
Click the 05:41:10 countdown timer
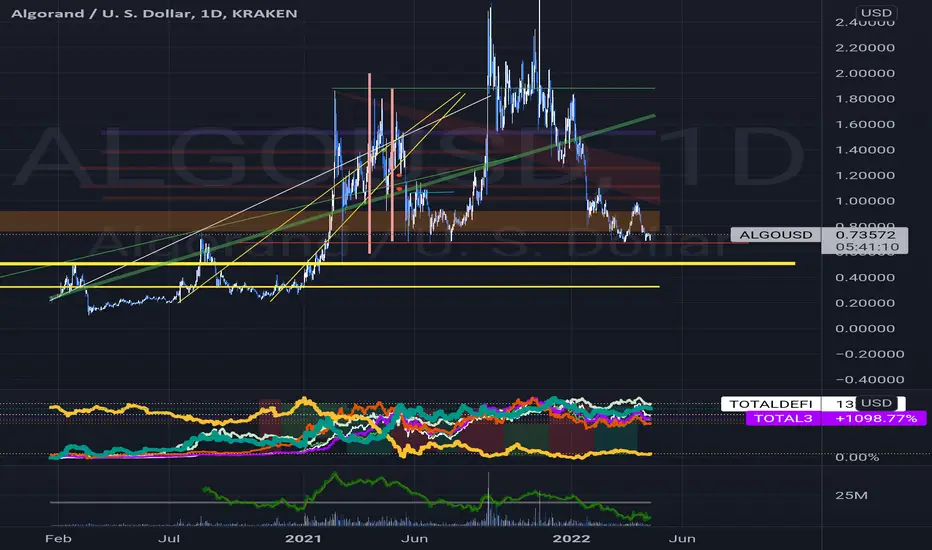pos(865,247)
